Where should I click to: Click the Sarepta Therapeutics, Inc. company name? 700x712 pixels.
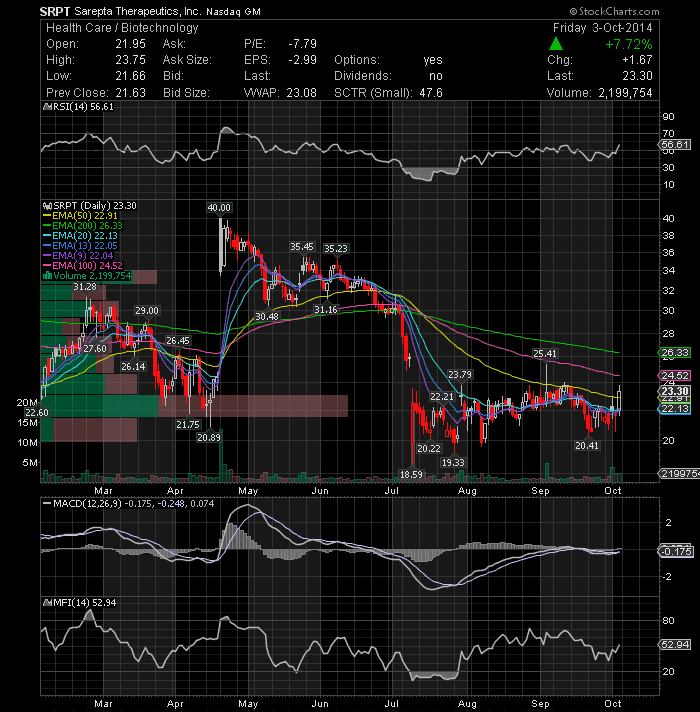137,11
